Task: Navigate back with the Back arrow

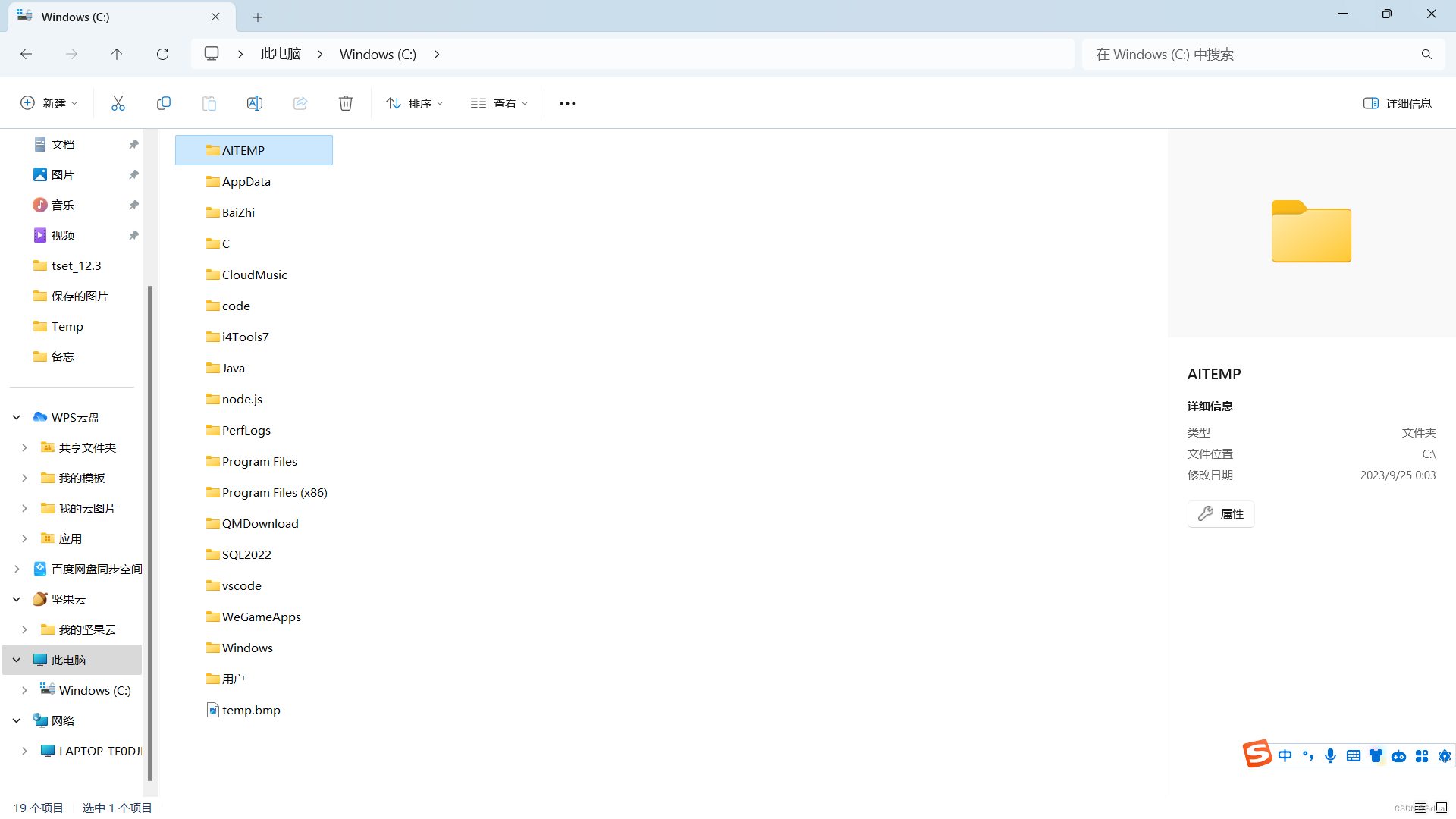Action: tap(26, 54)
